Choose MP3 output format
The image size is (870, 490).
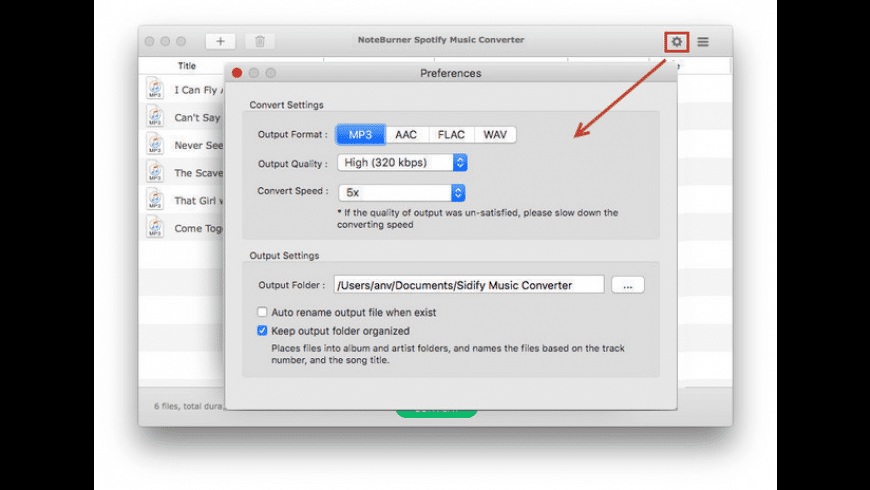(x=361, y=135)
